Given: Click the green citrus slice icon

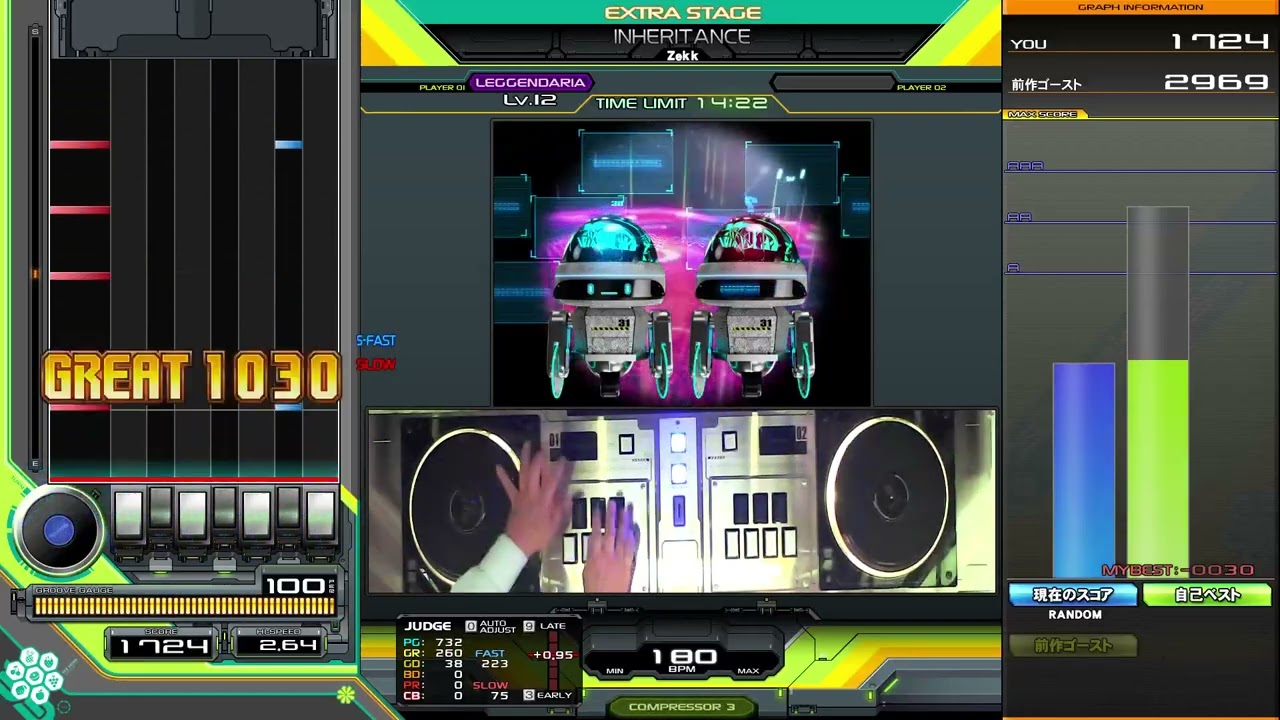Looking at the screenshot, I should [345, 694].
